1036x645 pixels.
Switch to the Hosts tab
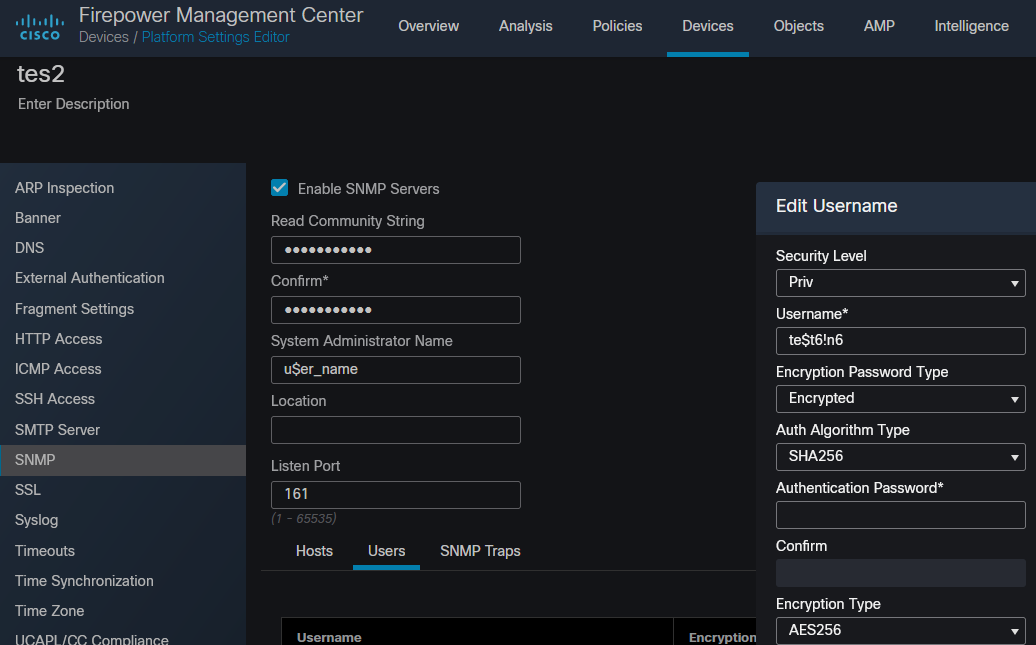pyautogui.click(x=314, y=551)
